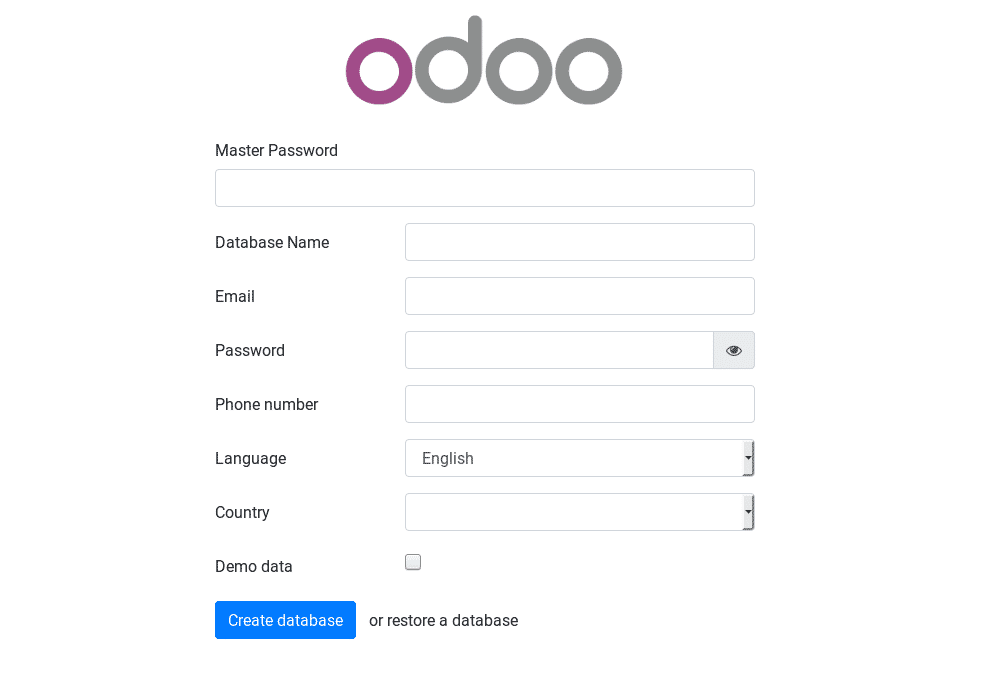992x689 pixels.
Task: Click the Create database button
Action: [x=285, y=620]
